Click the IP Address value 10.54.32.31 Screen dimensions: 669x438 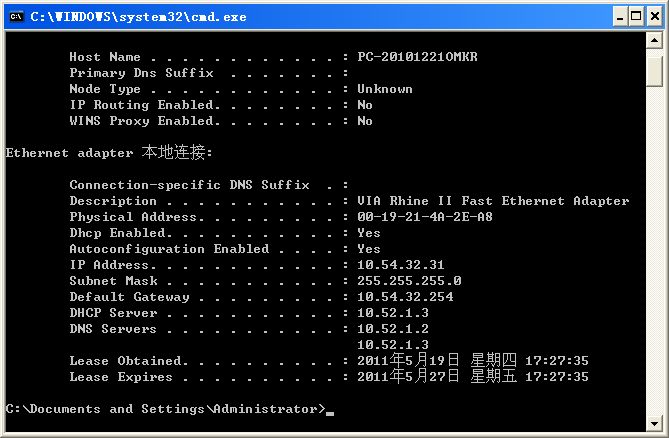coord(400,265)
